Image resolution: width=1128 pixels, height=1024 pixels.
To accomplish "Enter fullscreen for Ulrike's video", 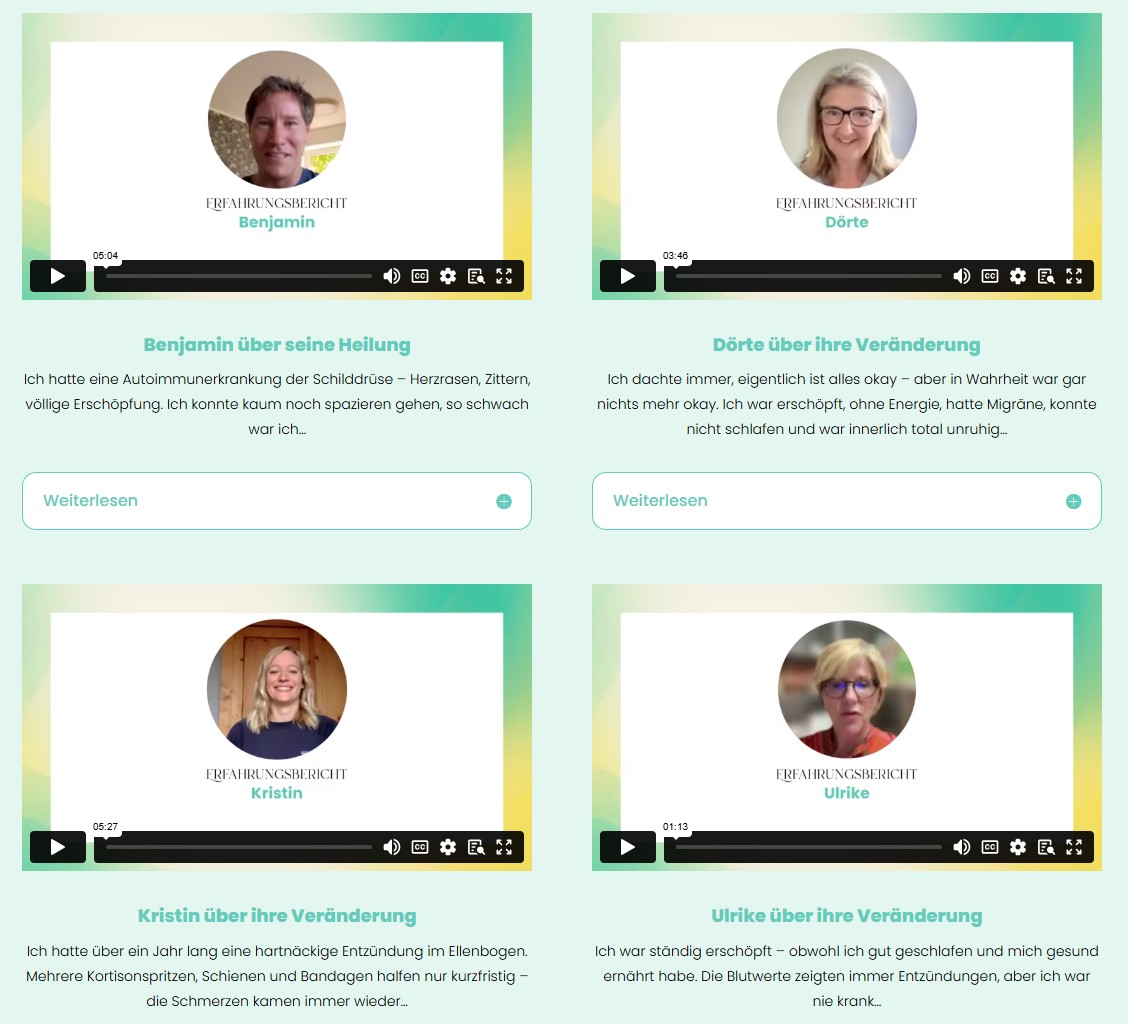I will click(x=1074, y=847).
